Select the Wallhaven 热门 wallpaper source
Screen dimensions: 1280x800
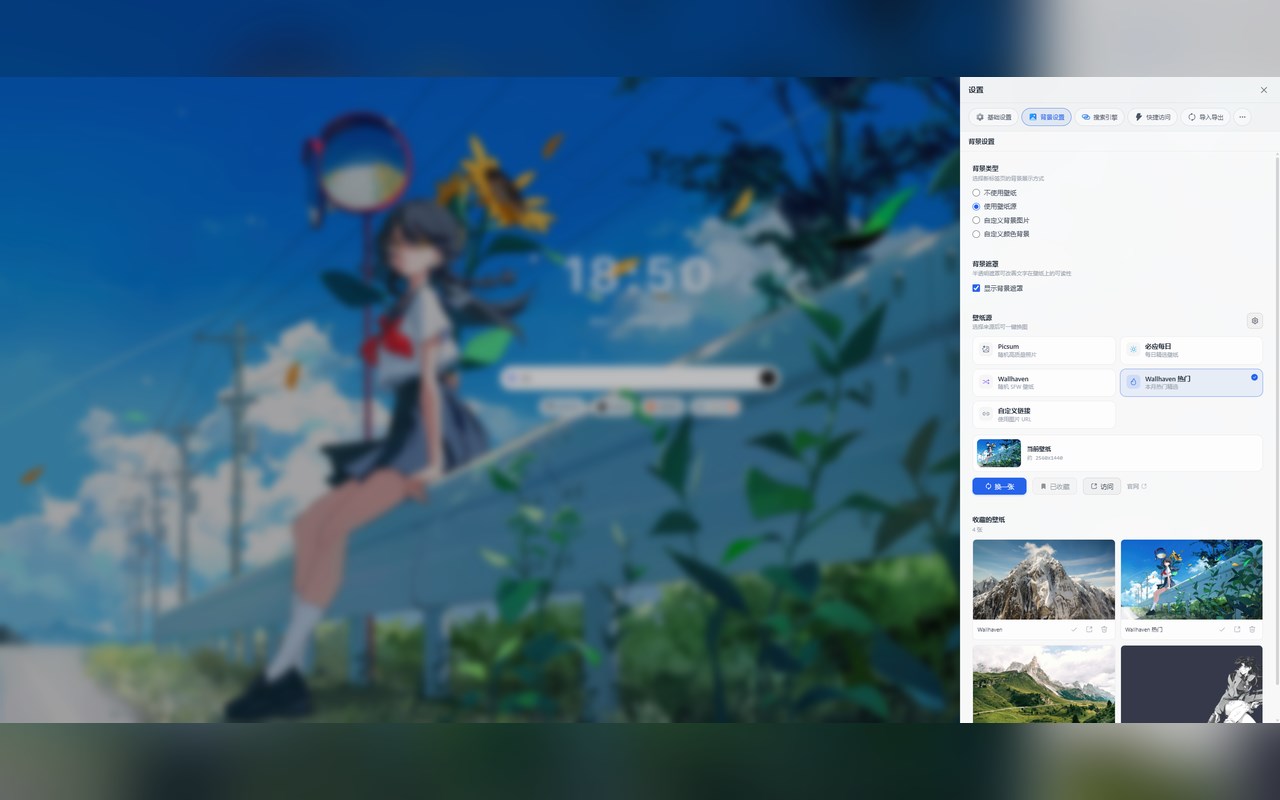(1191, 383)
